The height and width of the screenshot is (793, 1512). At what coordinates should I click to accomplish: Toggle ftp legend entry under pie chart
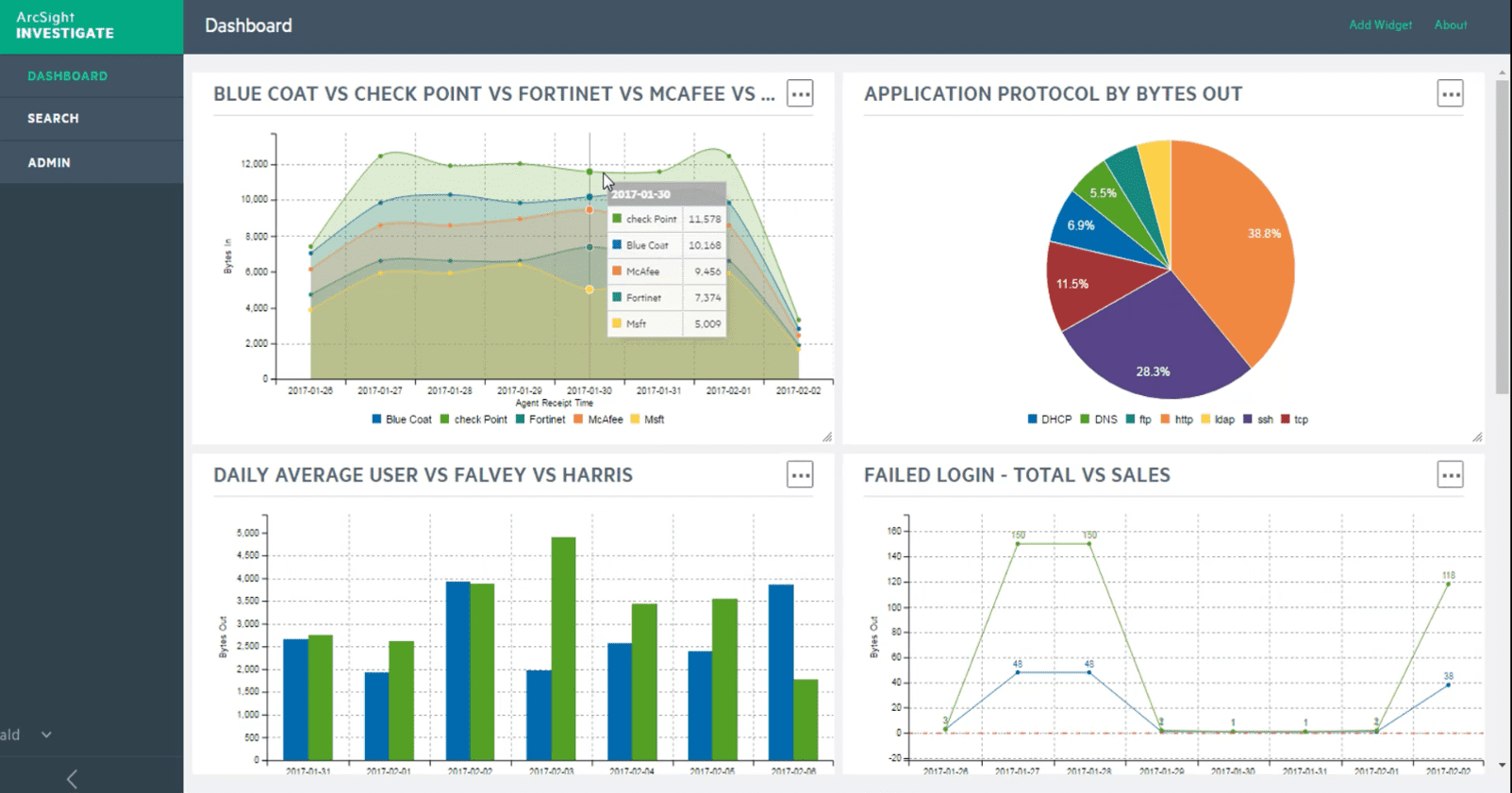1138,420
